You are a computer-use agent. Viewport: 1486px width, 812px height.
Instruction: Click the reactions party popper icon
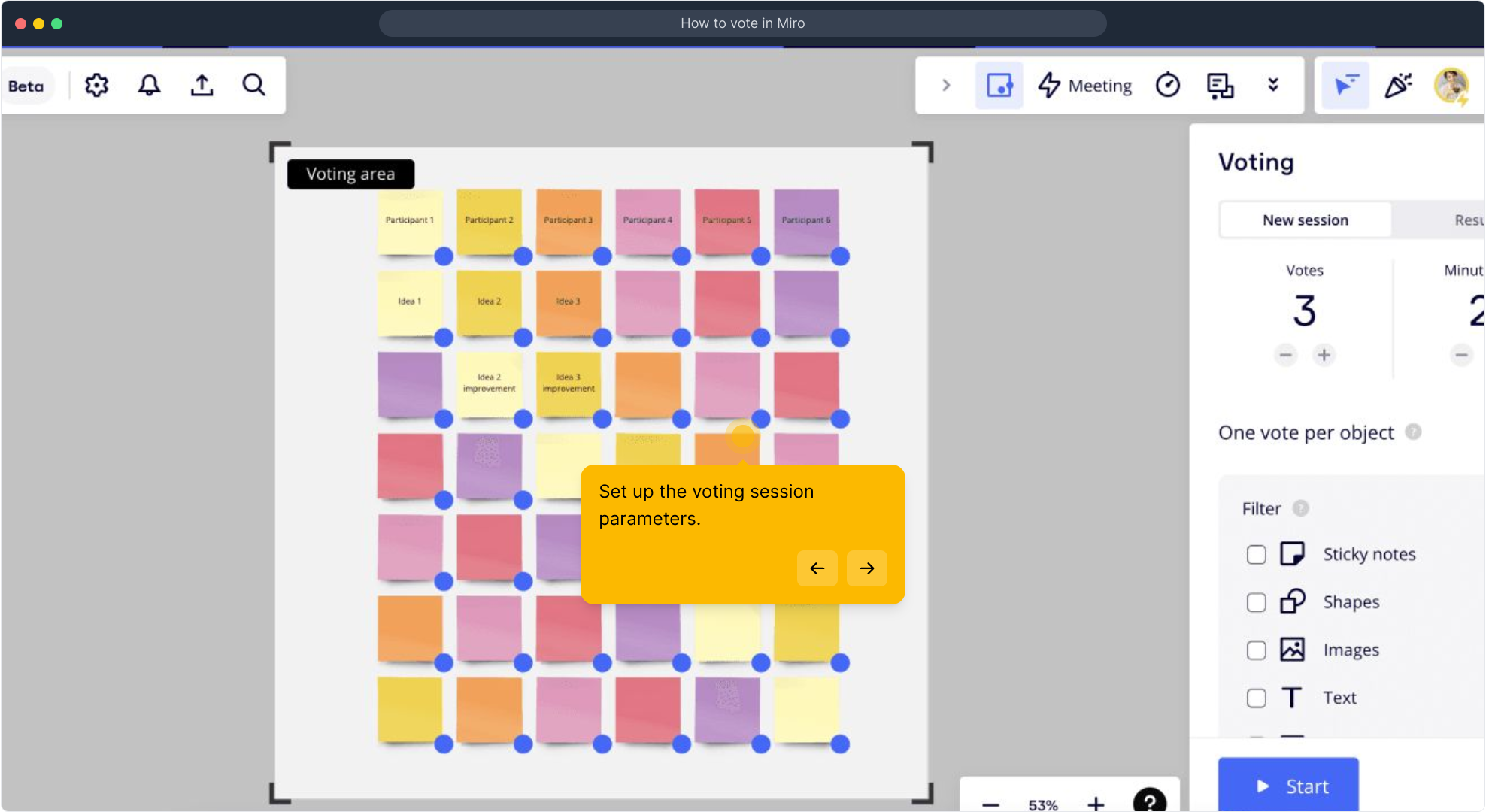pyautogui.click(x=1398, y=85)
